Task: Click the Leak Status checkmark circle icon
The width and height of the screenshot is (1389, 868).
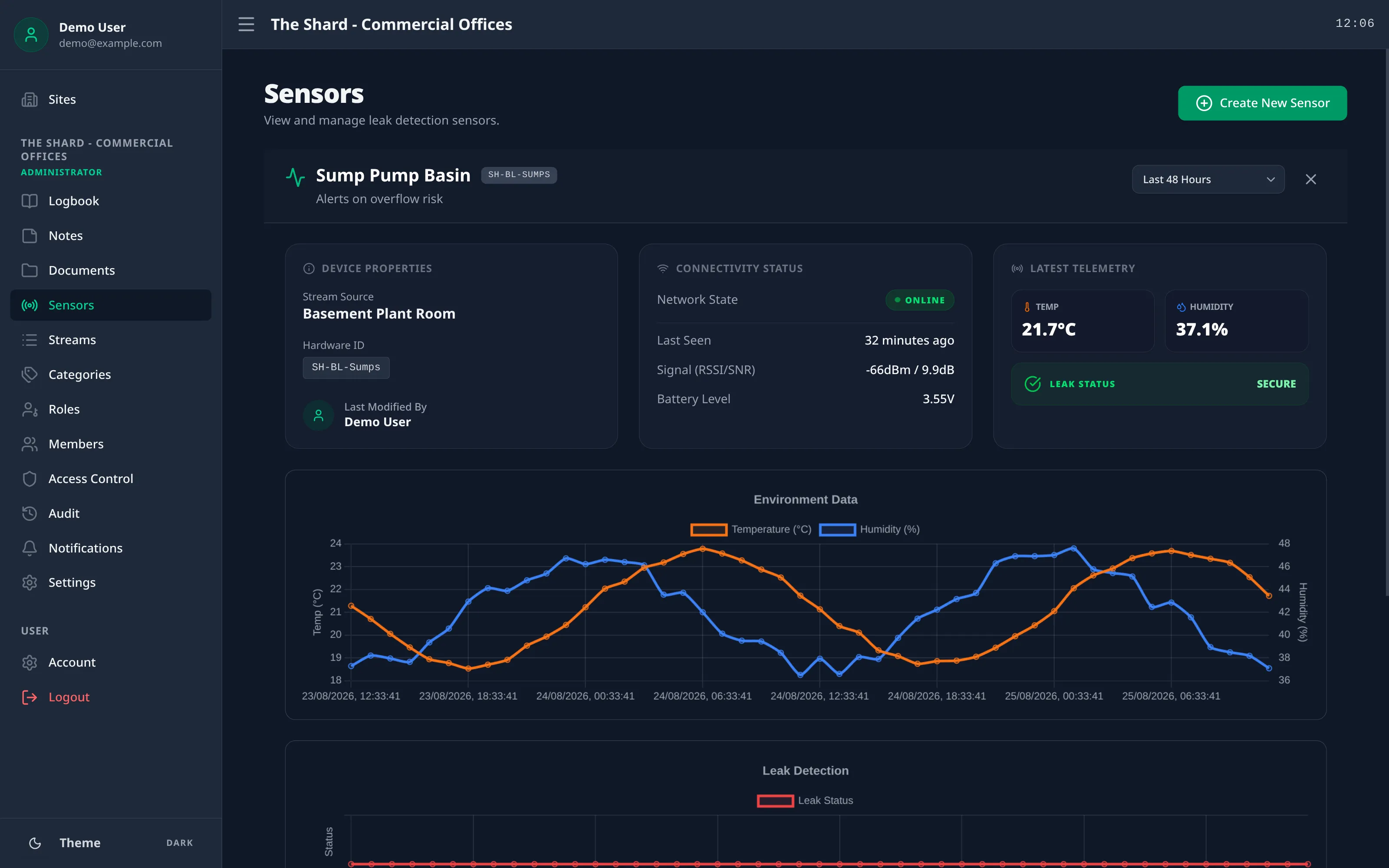Action: [1033, 384]
